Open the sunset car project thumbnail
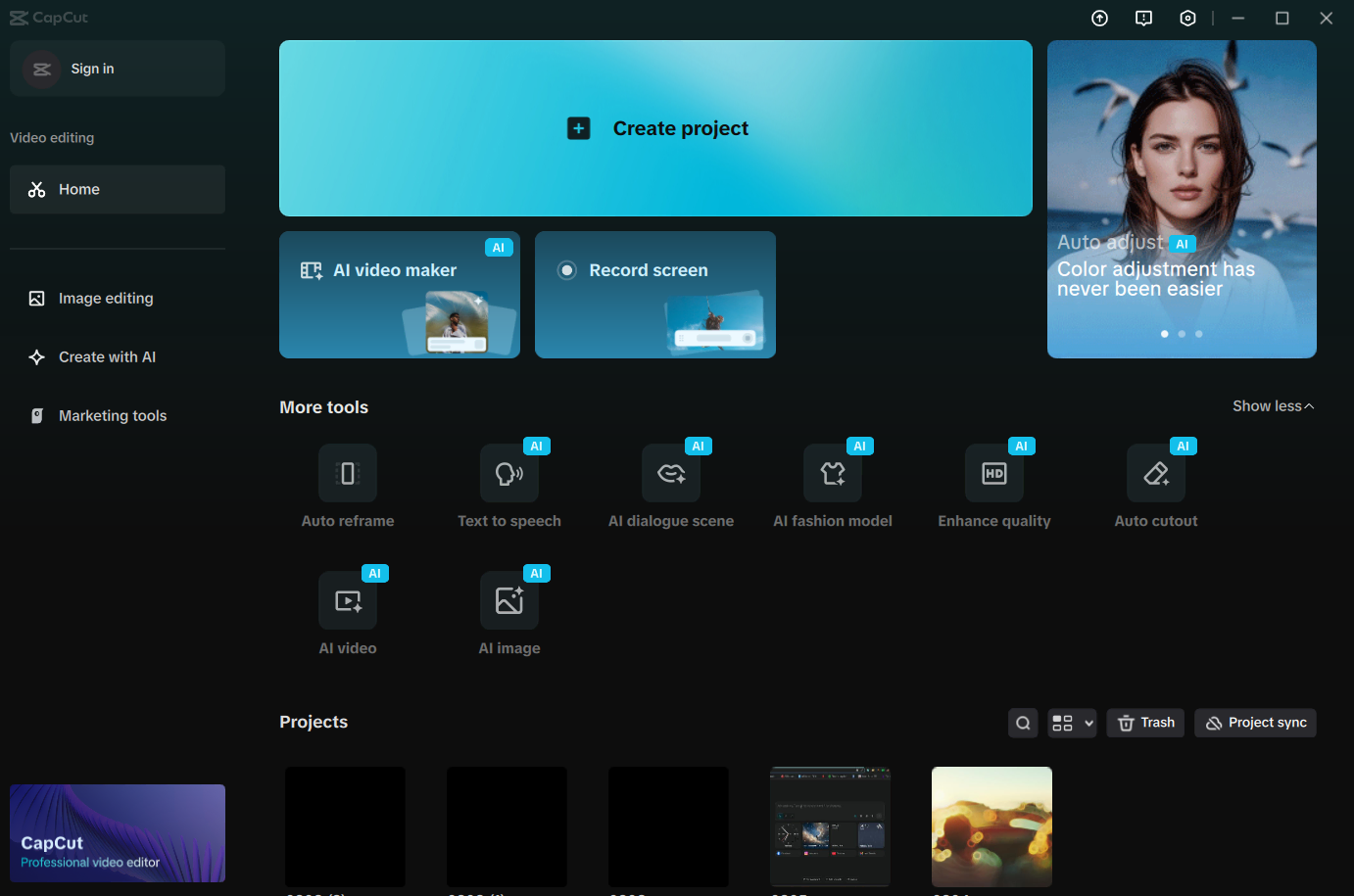The image size is (1354, 896). click(991, 827)
